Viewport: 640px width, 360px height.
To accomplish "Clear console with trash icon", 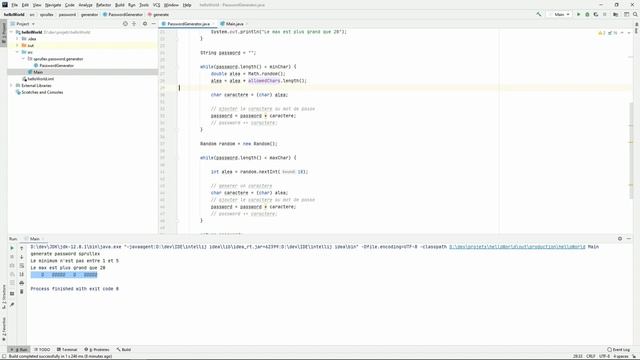I will pos(22,291).
